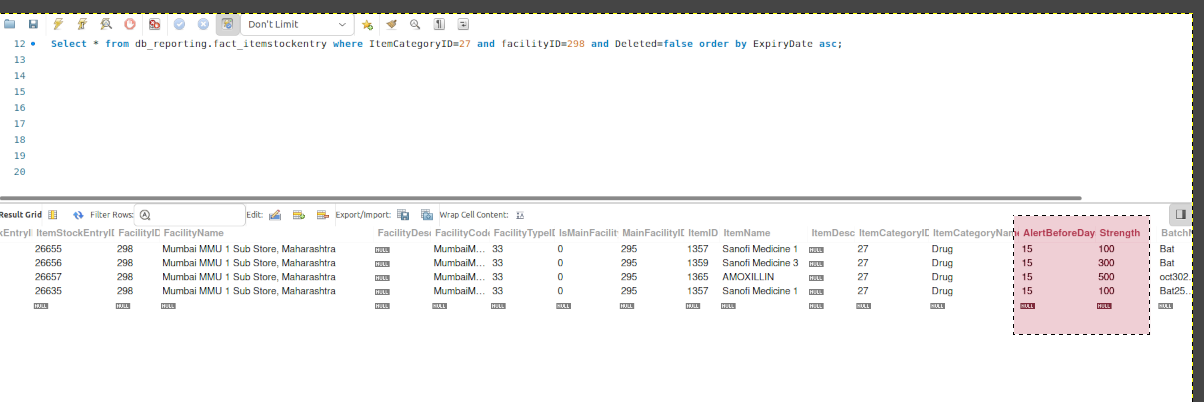
Task: Toggle wrap cell content icon
Action: click(x=520, y=215)
